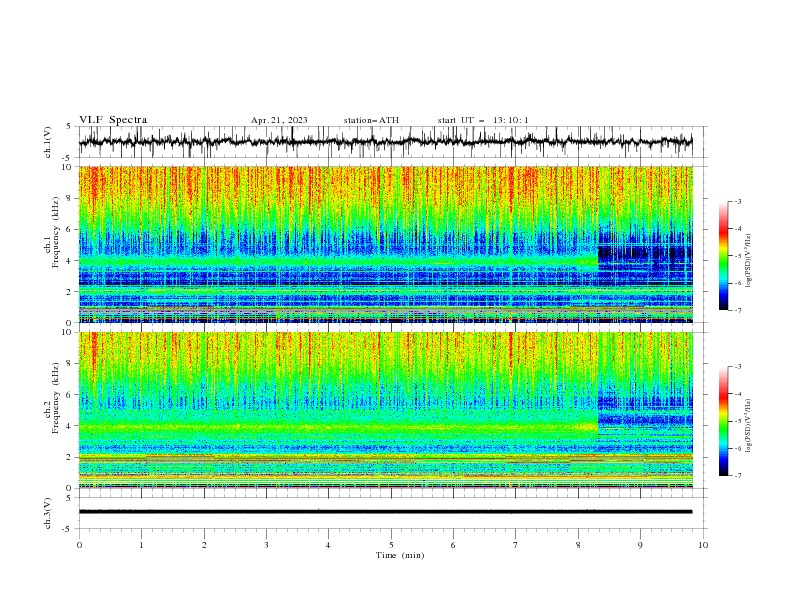Click the time axis tick label "5"
The width and height of the screenshot is (792, 612).
[x=391, y=545]
